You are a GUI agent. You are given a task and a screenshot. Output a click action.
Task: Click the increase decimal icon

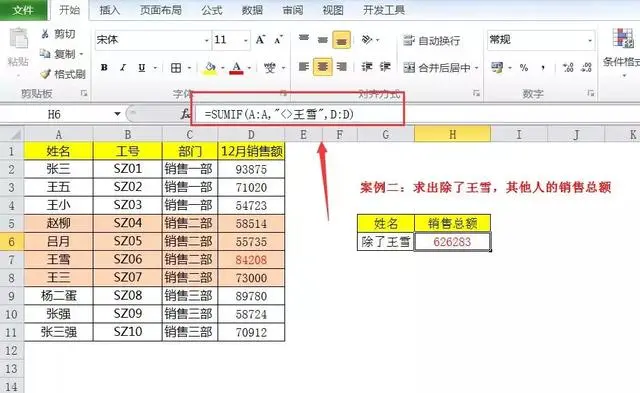568,68
